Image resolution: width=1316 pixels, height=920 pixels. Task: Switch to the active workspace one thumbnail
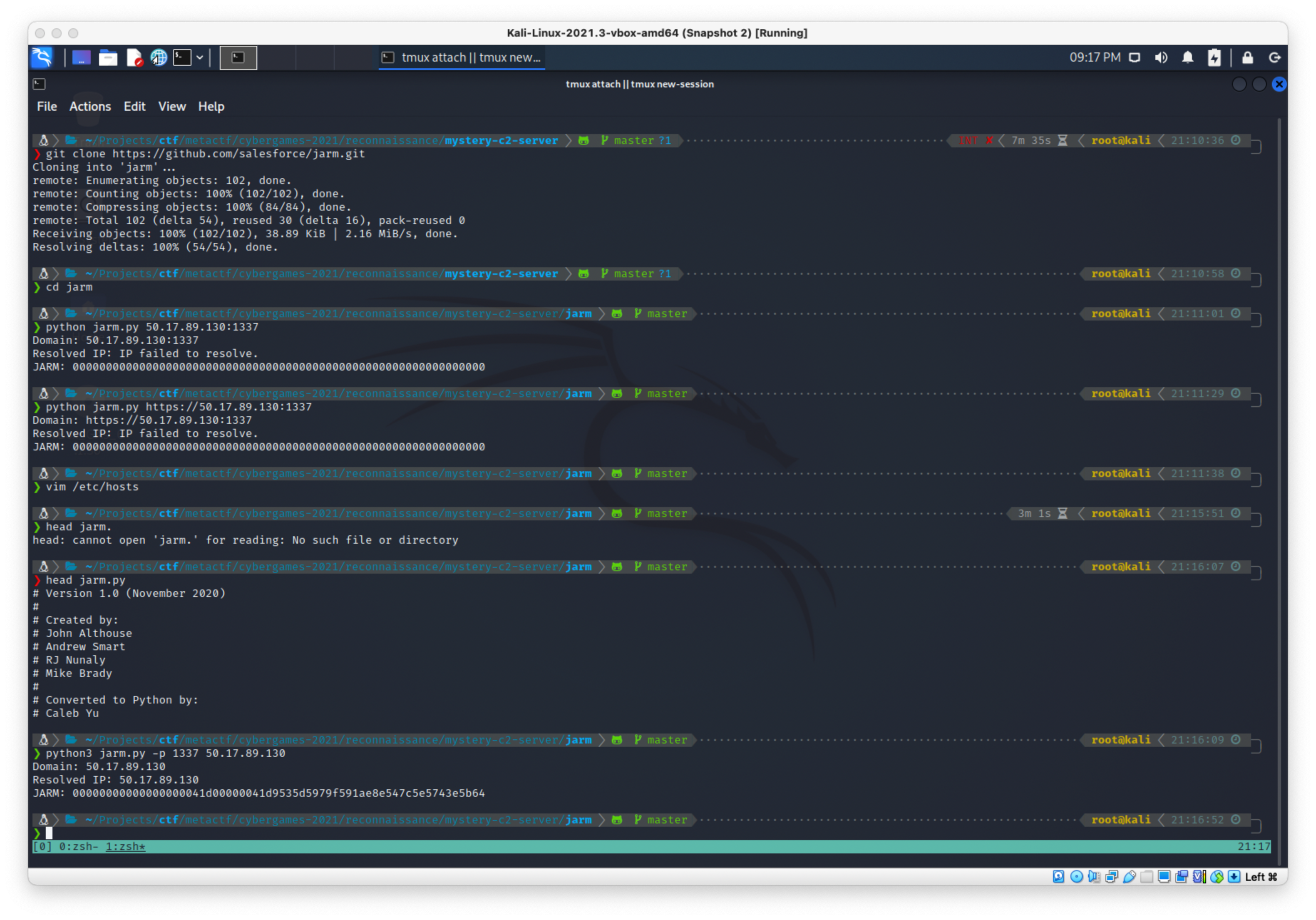[238, 57]
